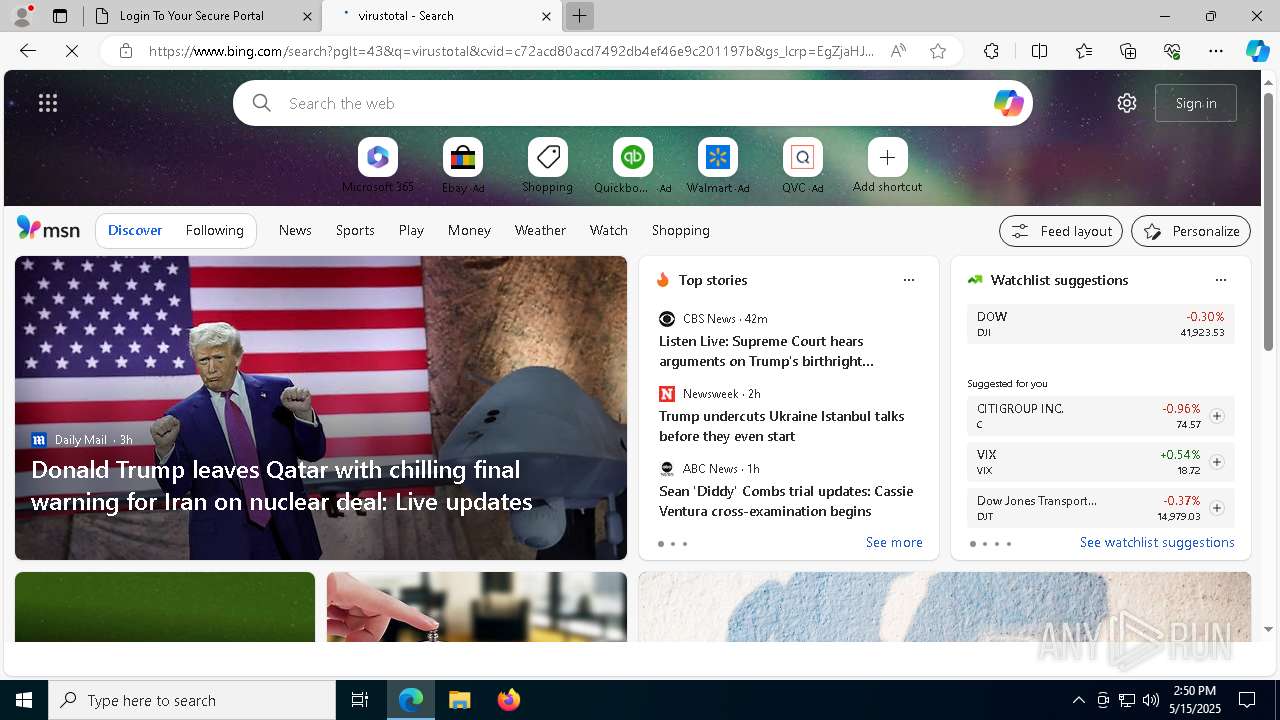Open the Windows Start menu
This screenshot has width=1280, height=720.
tap(24, 700)
